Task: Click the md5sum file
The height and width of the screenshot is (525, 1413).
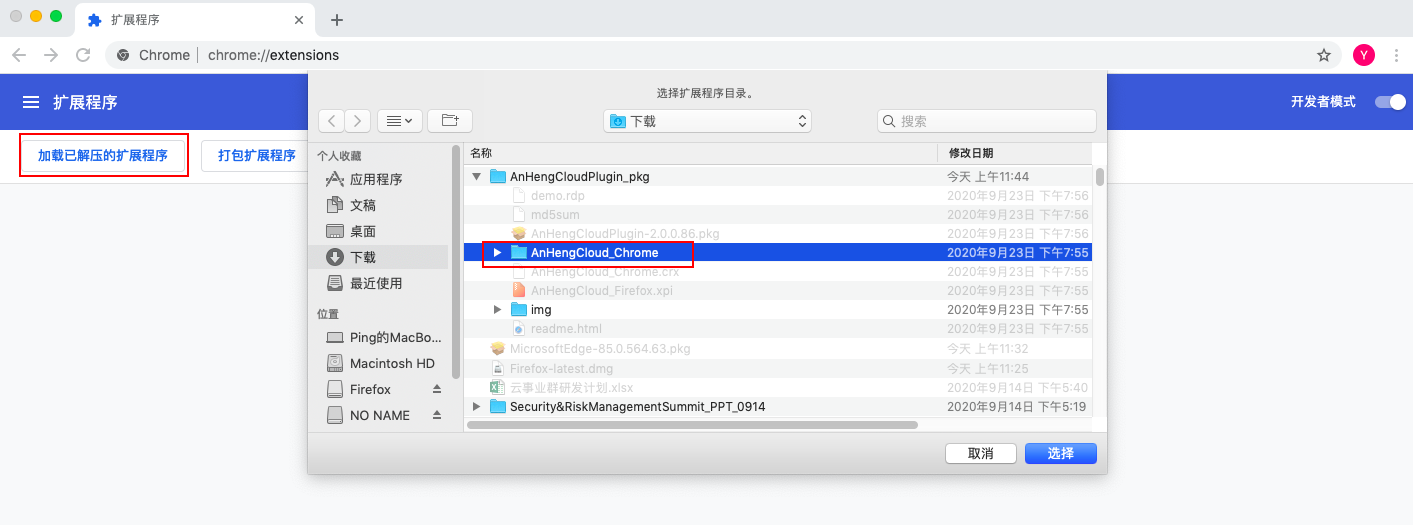Action: coord(779,215)
